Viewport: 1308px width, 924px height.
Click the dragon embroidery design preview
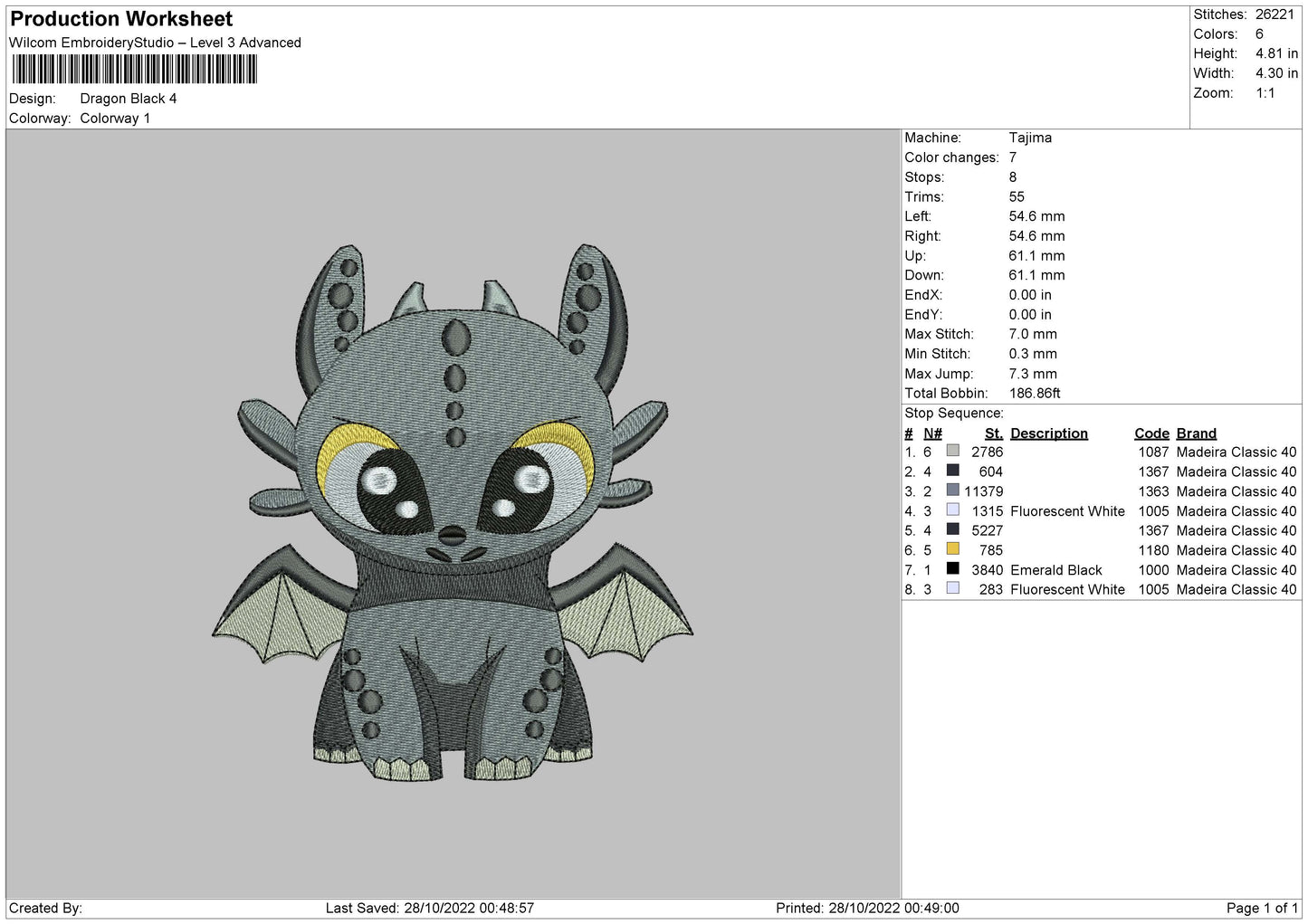453,513
